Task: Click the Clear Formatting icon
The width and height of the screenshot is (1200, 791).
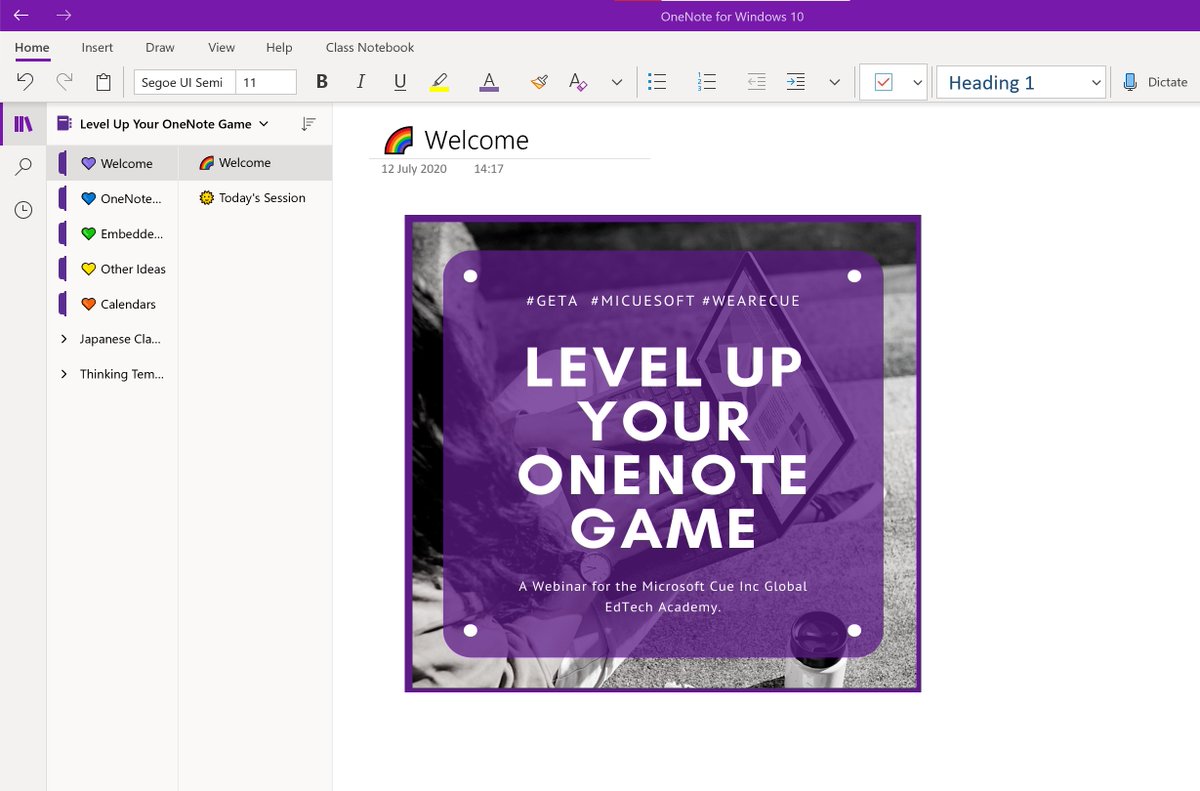Action: pyautogui.click(x=578, y=82)
